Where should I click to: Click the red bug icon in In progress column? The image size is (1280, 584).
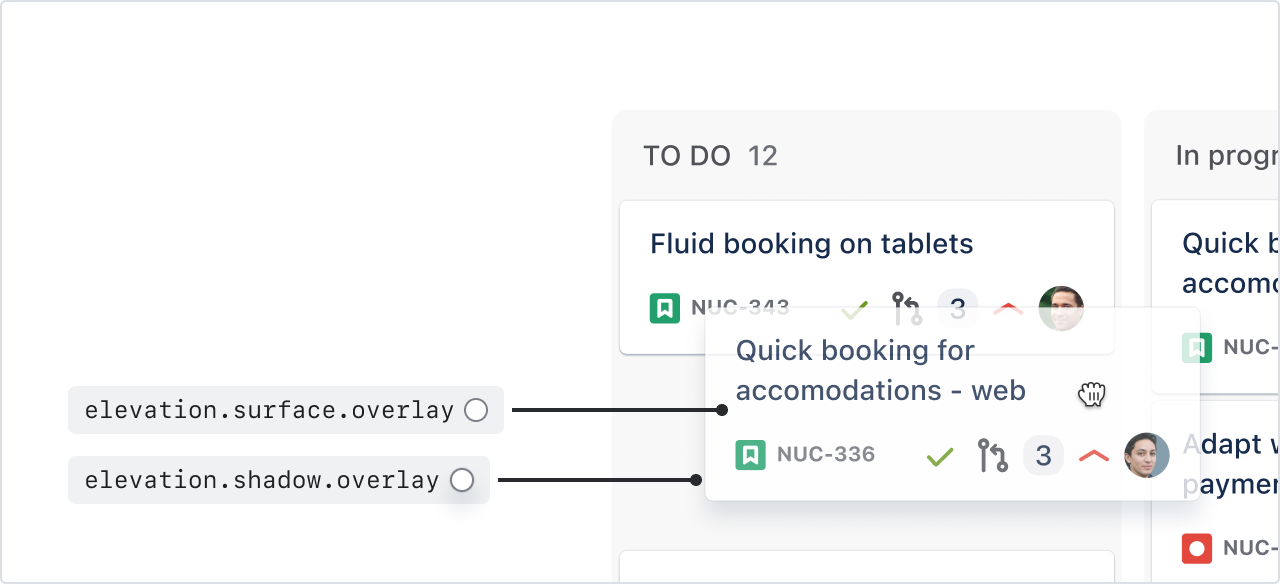pyautogui.click(x=1197, y=548)
